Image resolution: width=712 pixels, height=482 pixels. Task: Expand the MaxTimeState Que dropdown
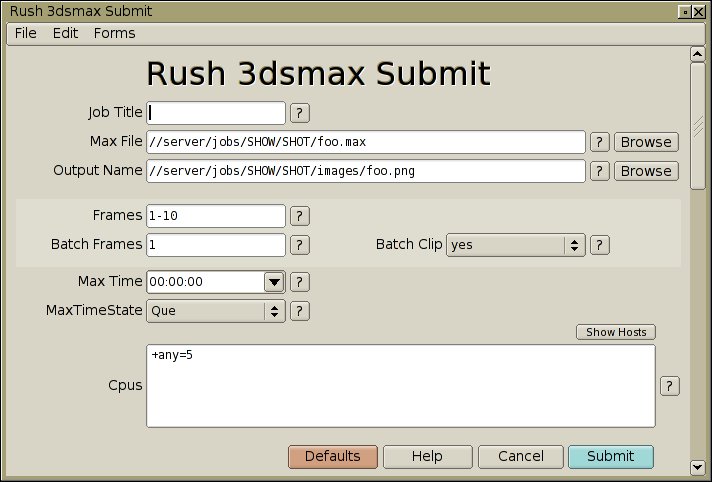274,311
